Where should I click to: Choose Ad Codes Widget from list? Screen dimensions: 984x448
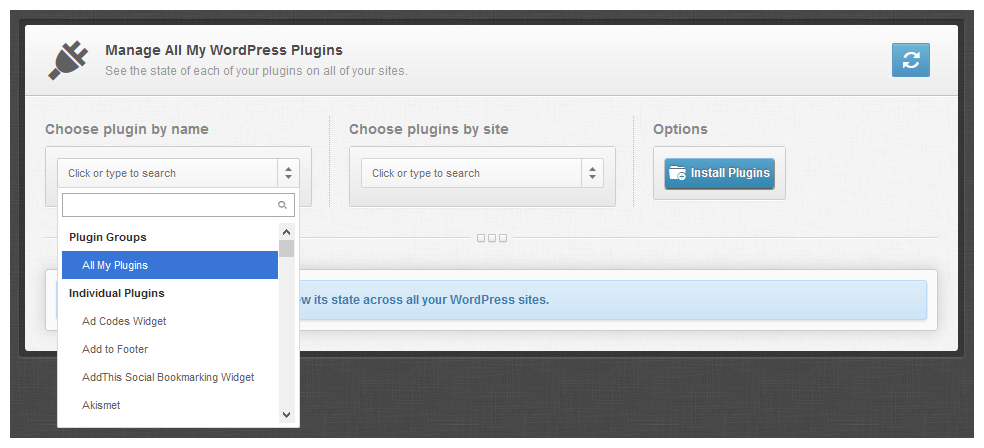click(124, 321)
